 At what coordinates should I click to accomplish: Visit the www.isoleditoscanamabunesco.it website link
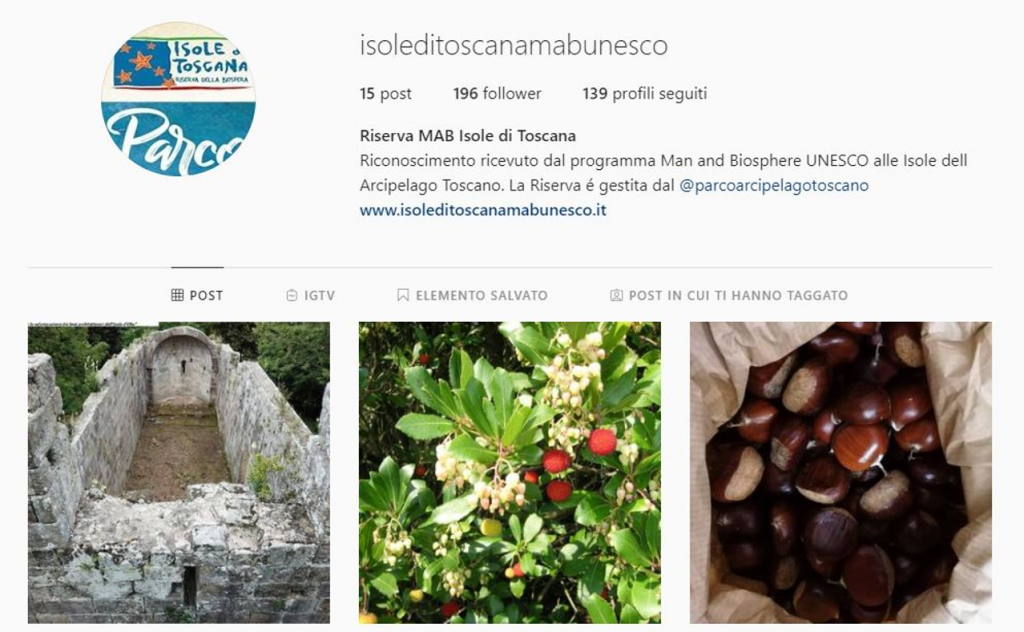point(483,210)
